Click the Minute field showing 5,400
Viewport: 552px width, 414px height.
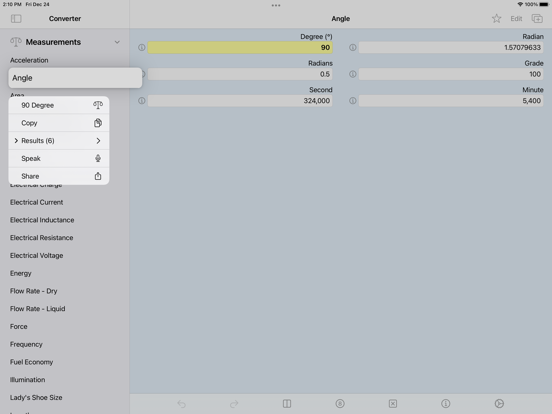point(451,101)
